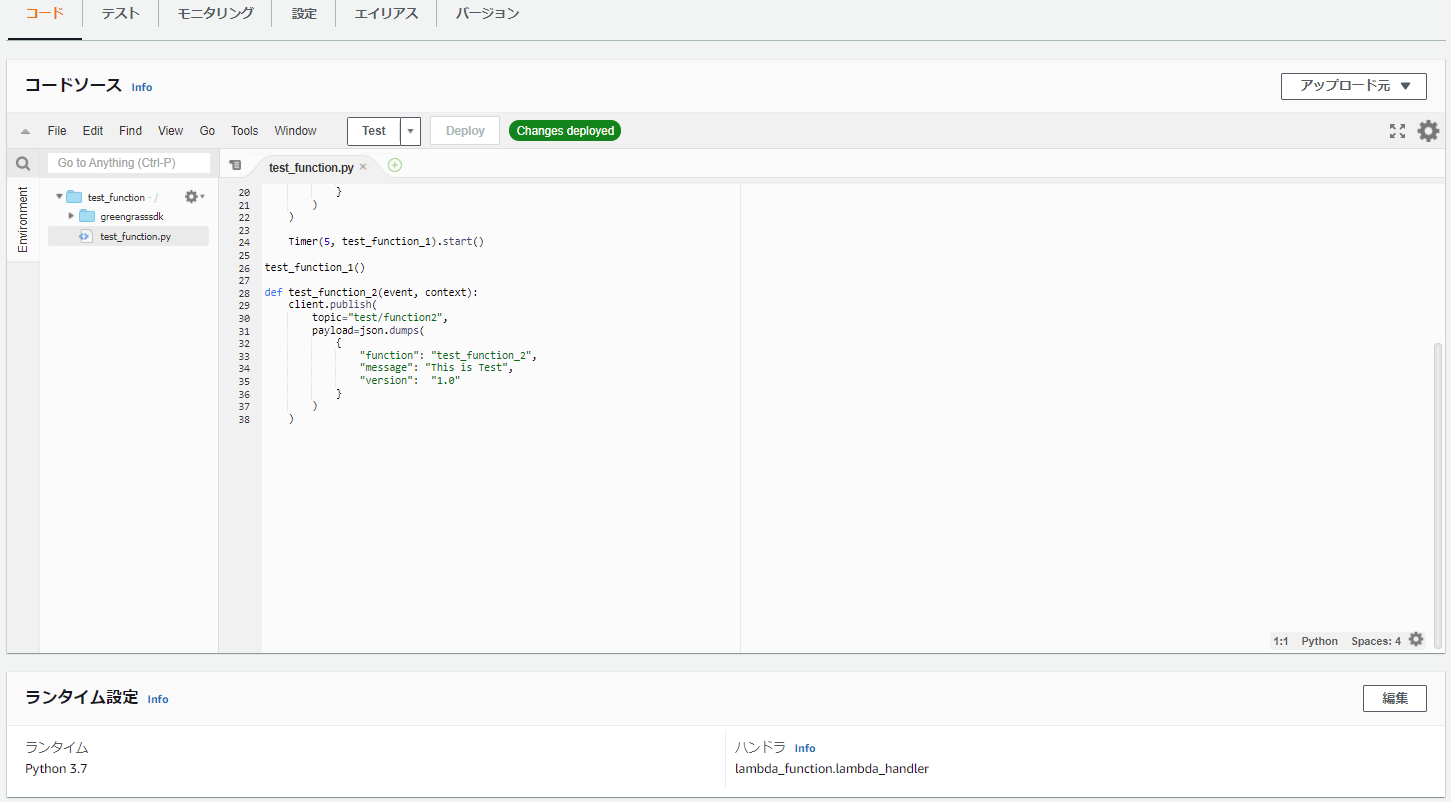Click the Test button
The width and height of the screenshot is (1451, 802).
click(374, 131)
